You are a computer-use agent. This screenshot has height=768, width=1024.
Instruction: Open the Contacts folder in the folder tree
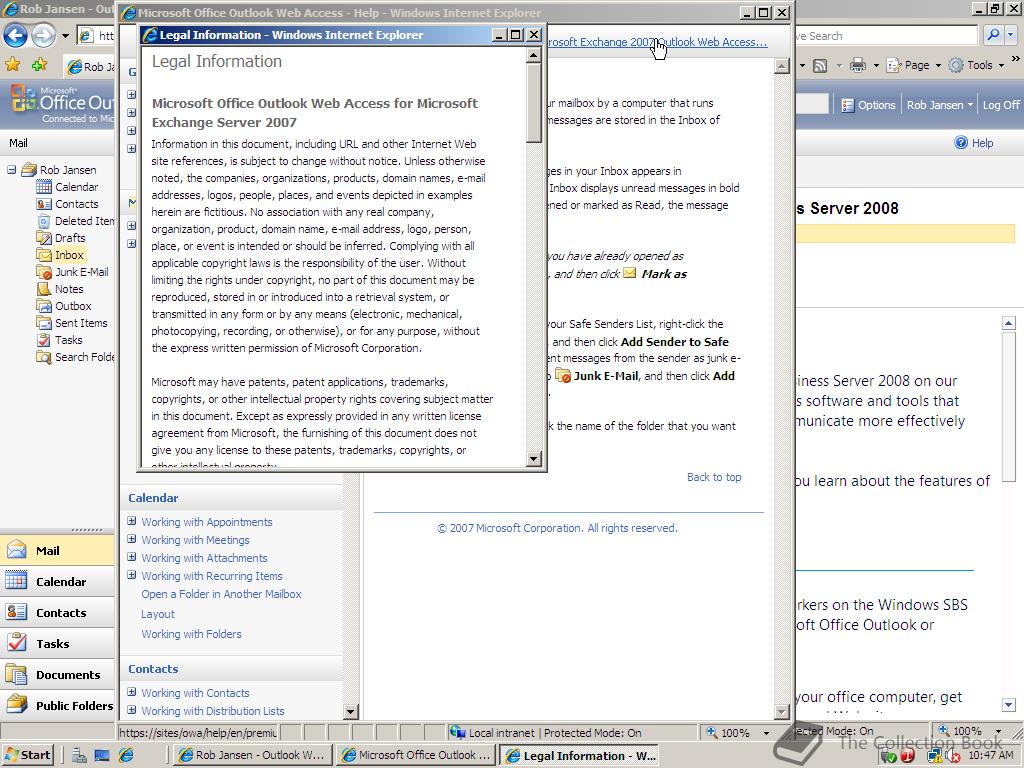[76, 204]
